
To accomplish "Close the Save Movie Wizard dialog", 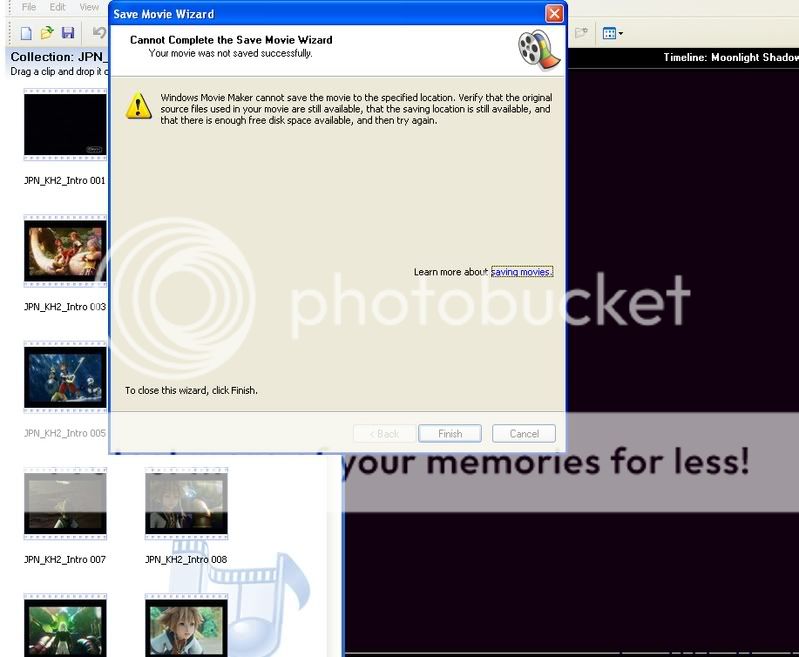I will click(553, 14).
